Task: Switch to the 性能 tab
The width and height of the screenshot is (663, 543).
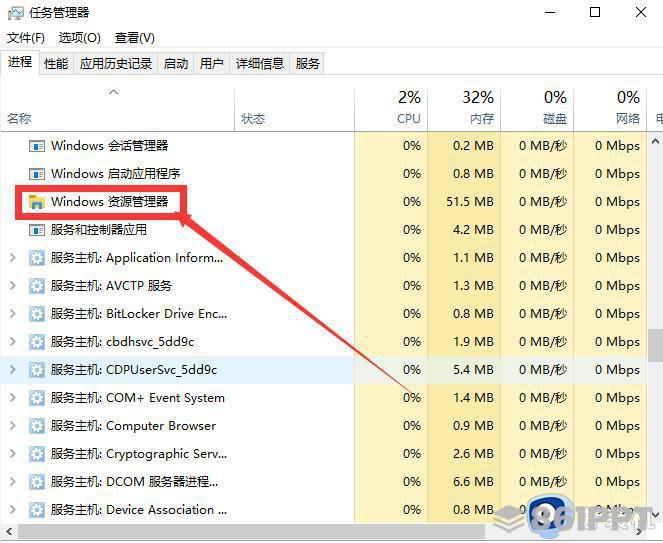Action: point(56,64)
